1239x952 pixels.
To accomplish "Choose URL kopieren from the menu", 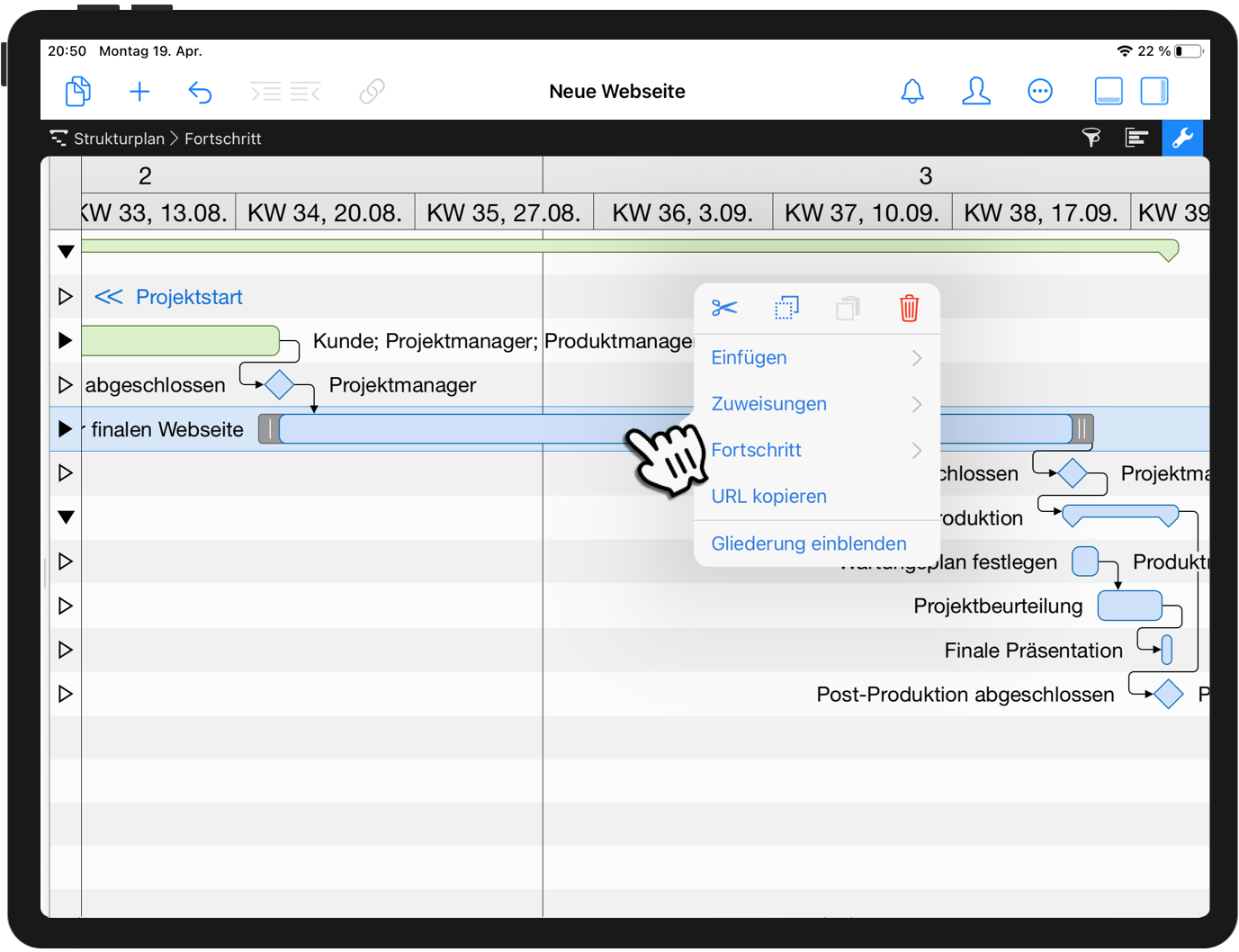I will (x=768, y=496).
